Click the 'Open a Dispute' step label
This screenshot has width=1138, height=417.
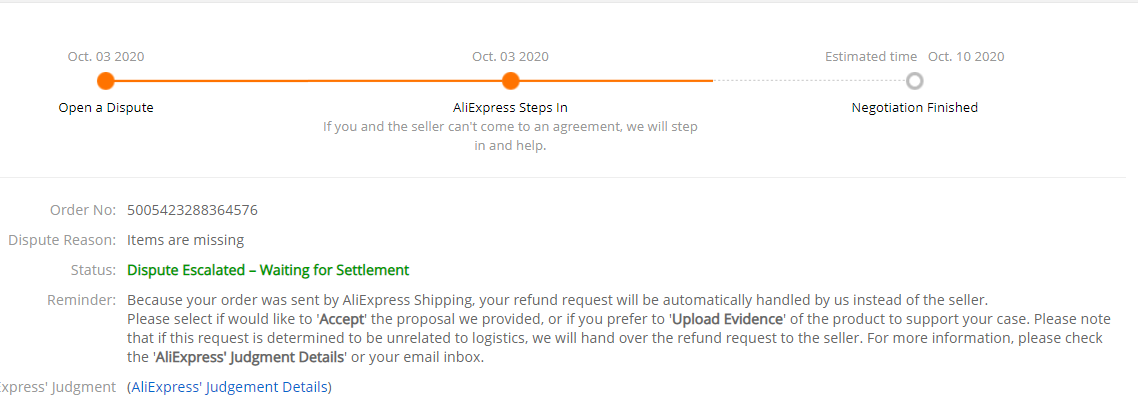coord(106,107)
